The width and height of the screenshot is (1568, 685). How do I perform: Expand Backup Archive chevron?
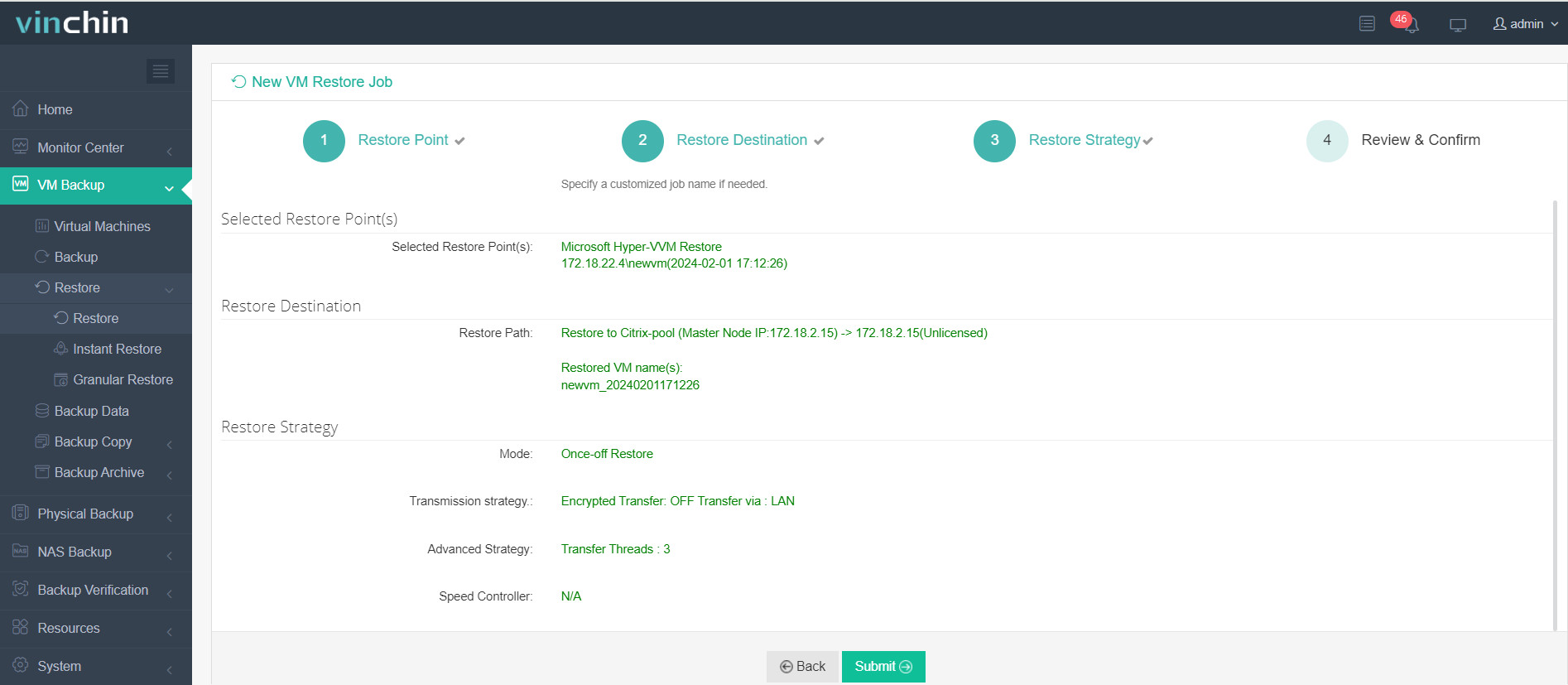click(x=169, y=475)
